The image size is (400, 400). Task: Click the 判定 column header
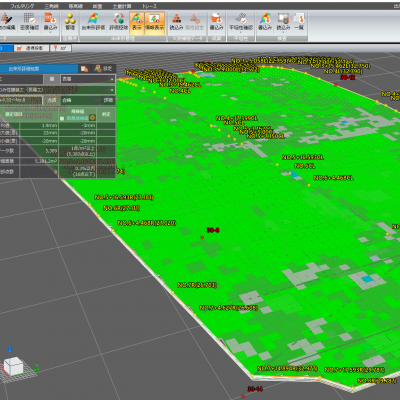[x=106, y=114]
